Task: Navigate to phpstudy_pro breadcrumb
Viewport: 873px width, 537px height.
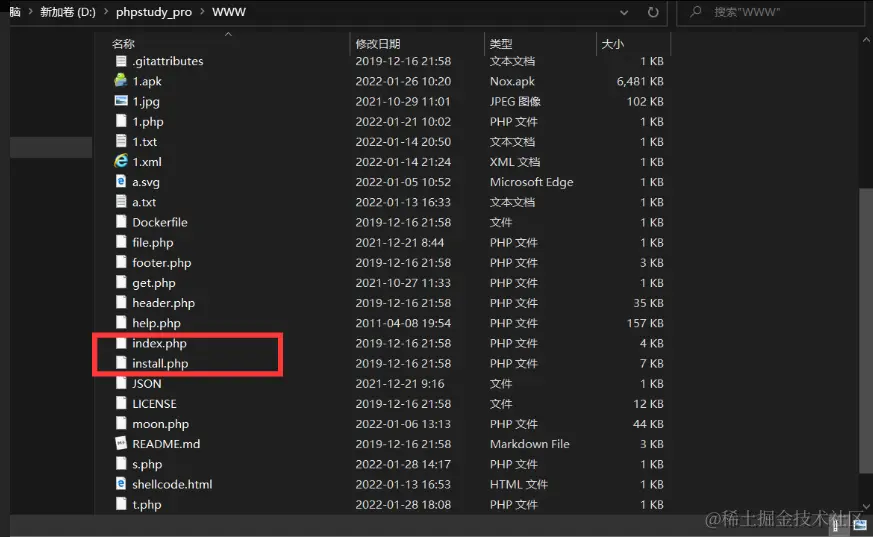Action: [154, 12]
